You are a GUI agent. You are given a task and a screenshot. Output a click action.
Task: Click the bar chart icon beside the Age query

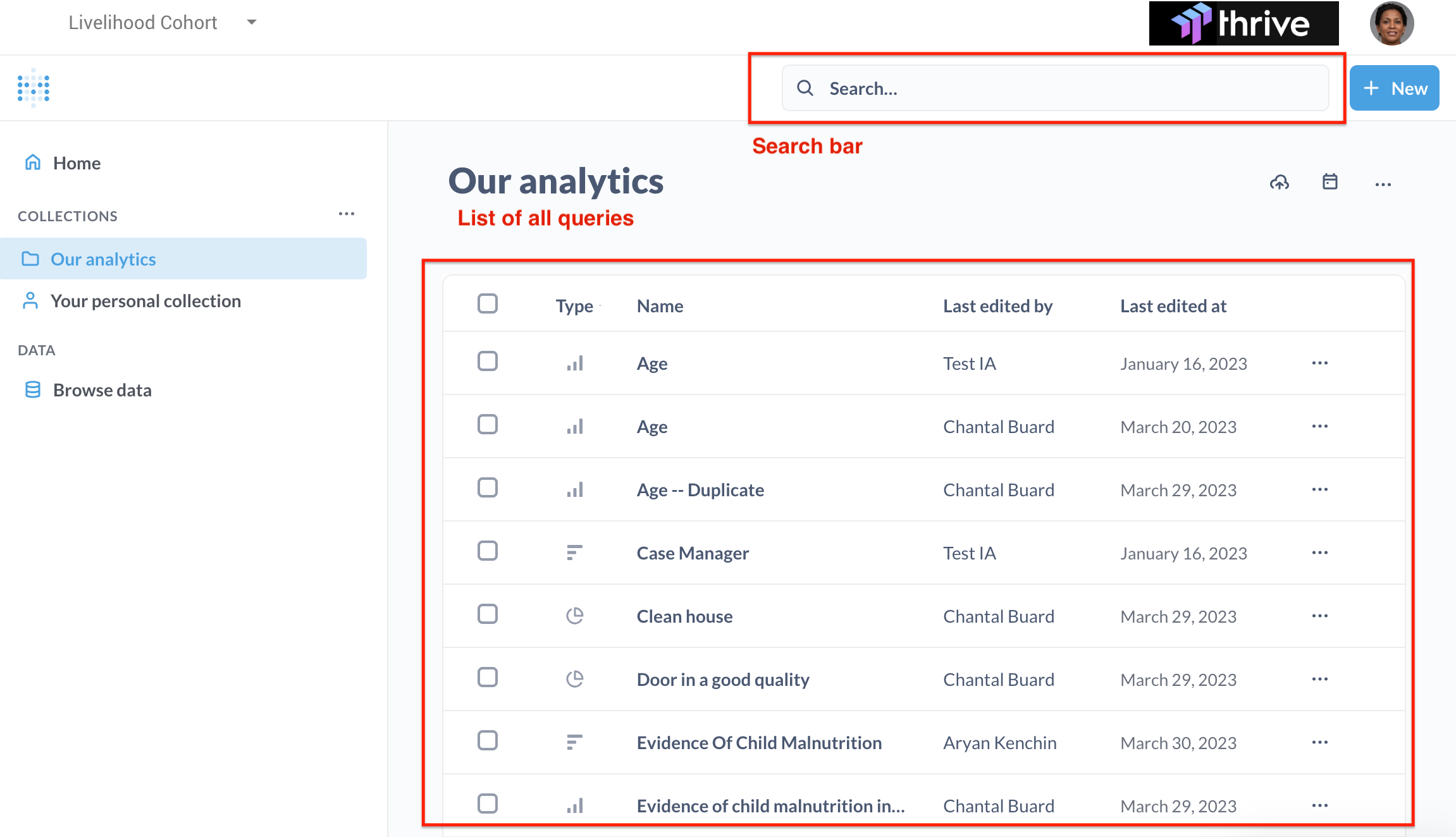point(574,363)
